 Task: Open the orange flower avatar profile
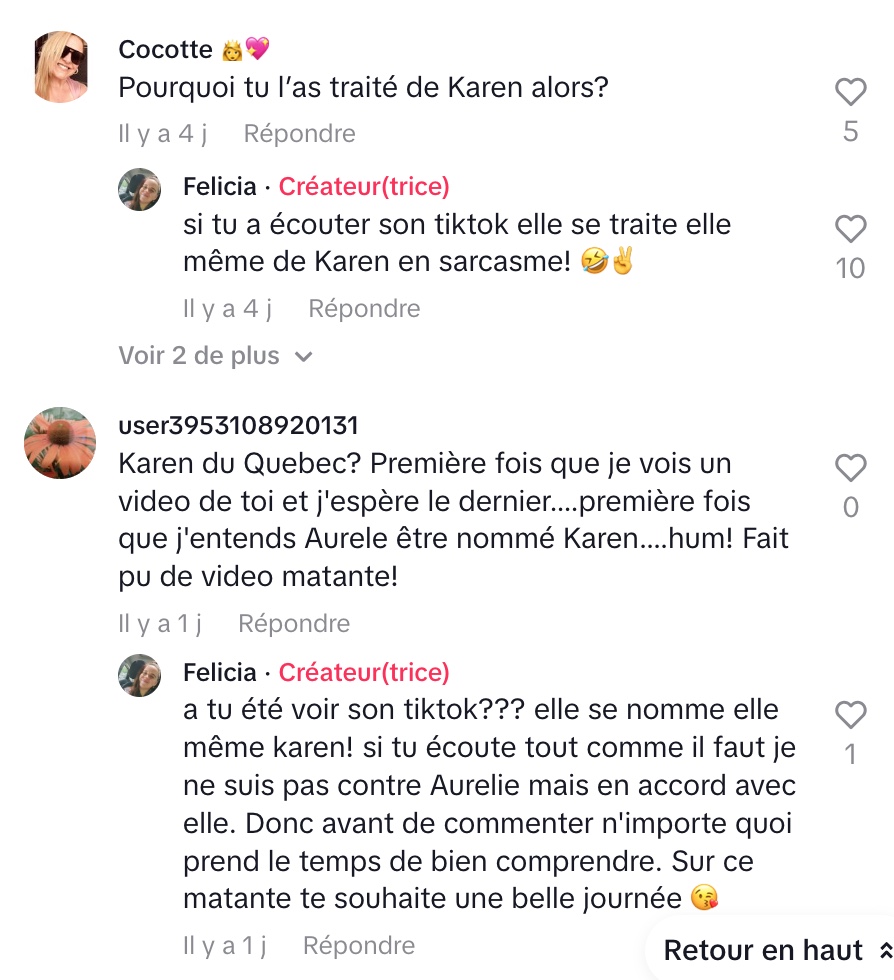pos(60,443)
